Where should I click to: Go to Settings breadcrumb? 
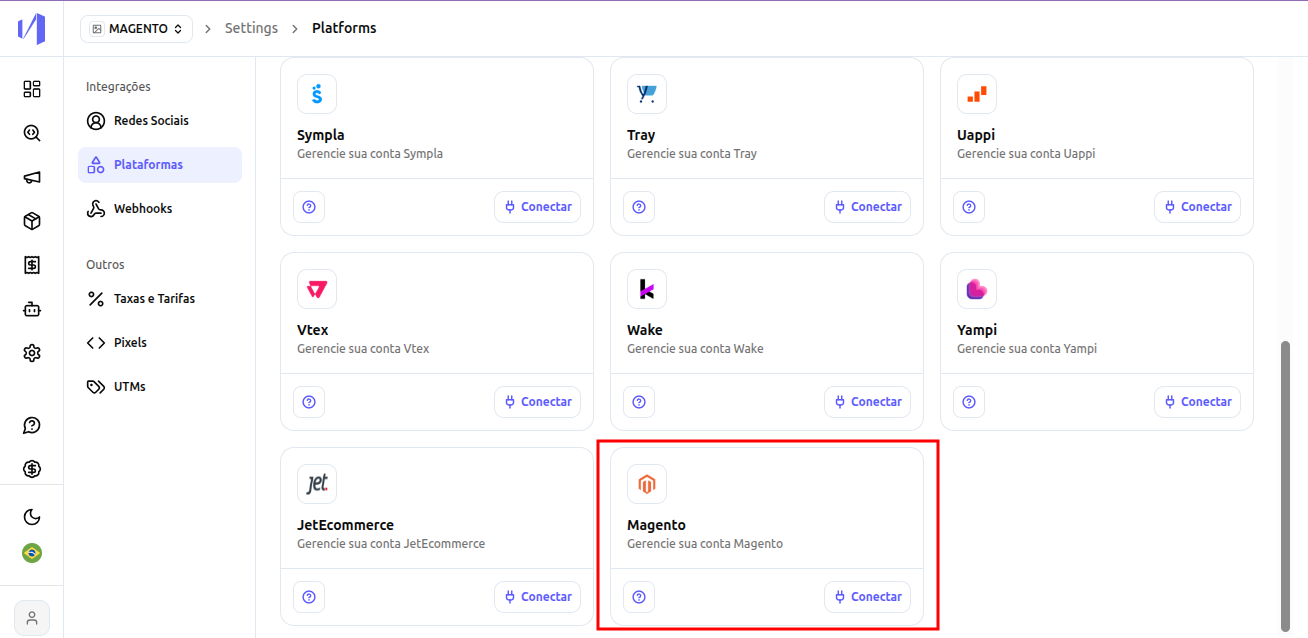click(x=251, y=28)
